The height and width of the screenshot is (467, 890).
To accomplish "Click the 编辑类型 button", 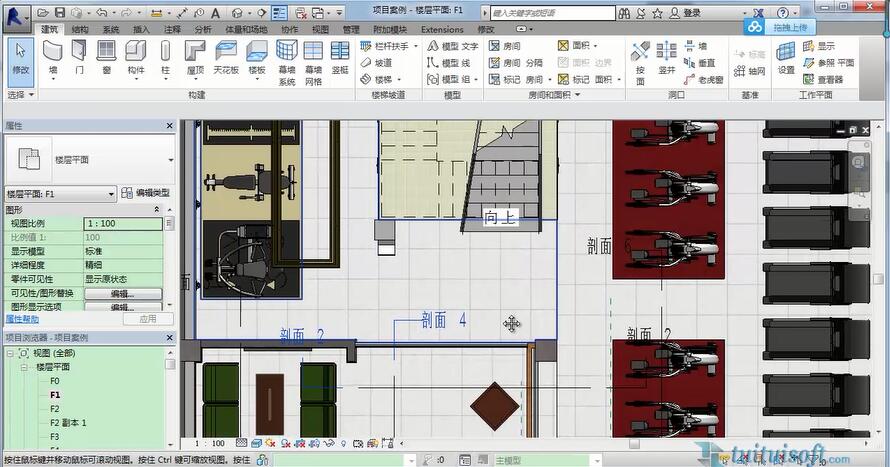I will (146, 193).
